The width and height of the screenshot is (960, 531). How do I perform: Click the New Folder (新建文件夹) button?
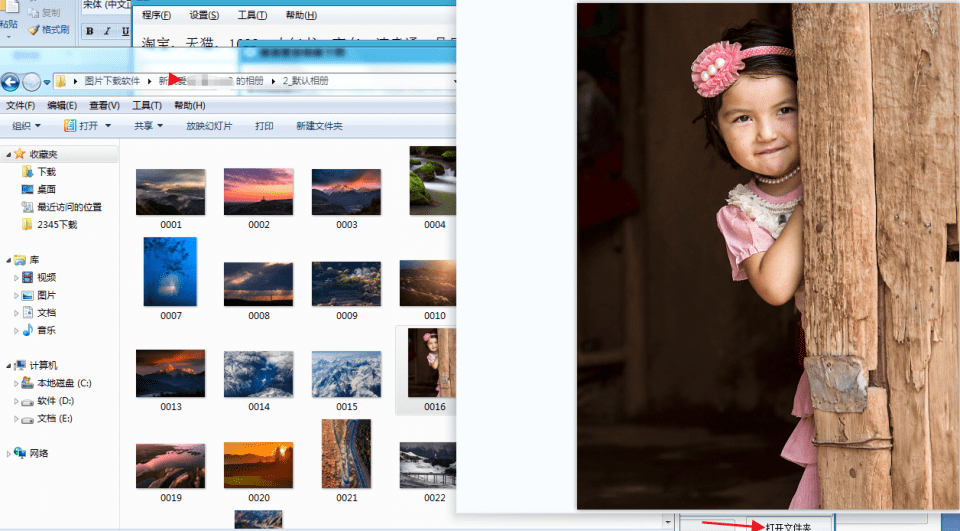[x=319, y=126]
